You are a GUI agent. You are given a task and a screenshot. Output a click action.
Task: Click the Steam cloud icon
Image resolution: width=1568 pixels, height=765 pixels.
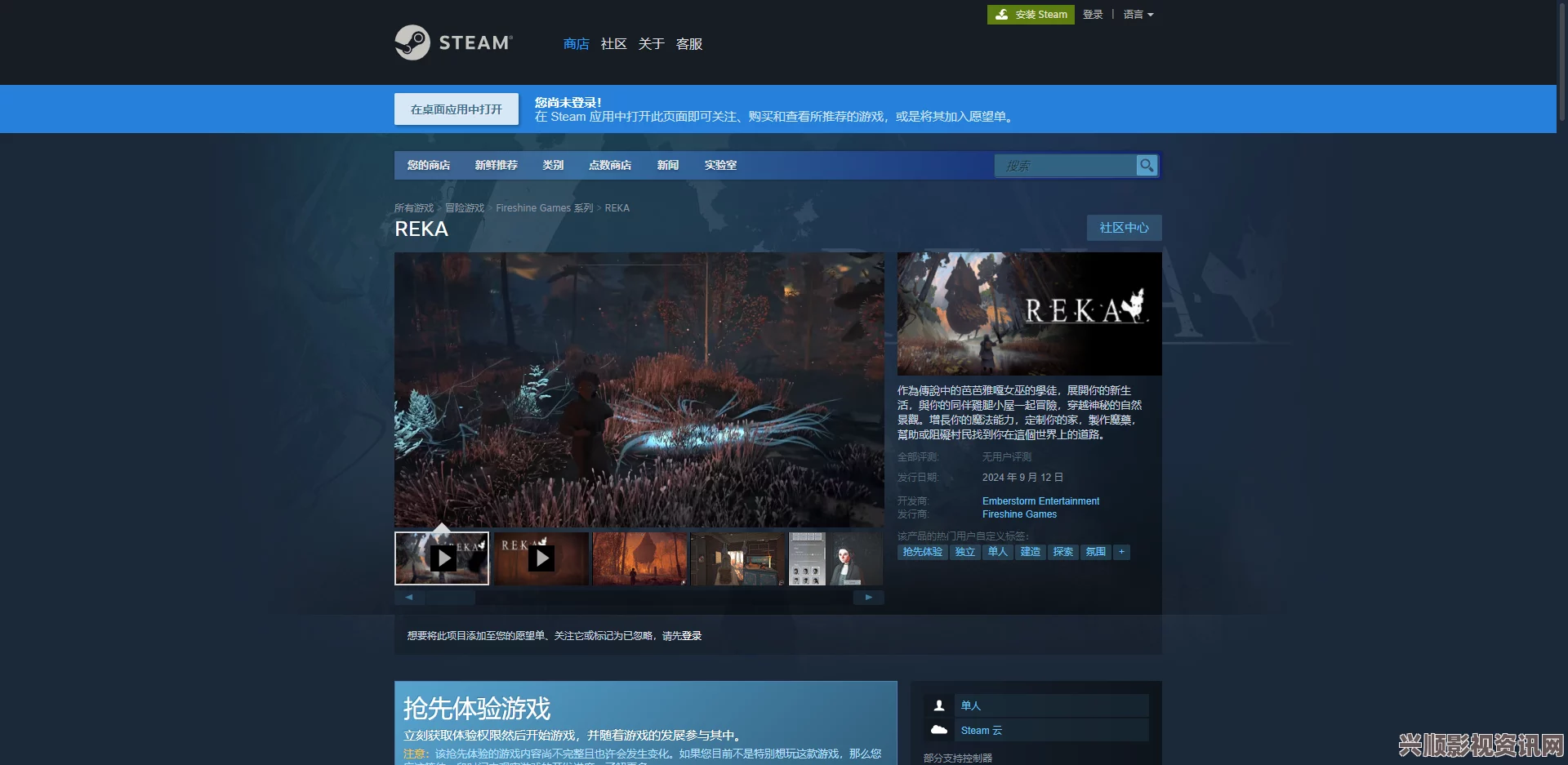939,730
